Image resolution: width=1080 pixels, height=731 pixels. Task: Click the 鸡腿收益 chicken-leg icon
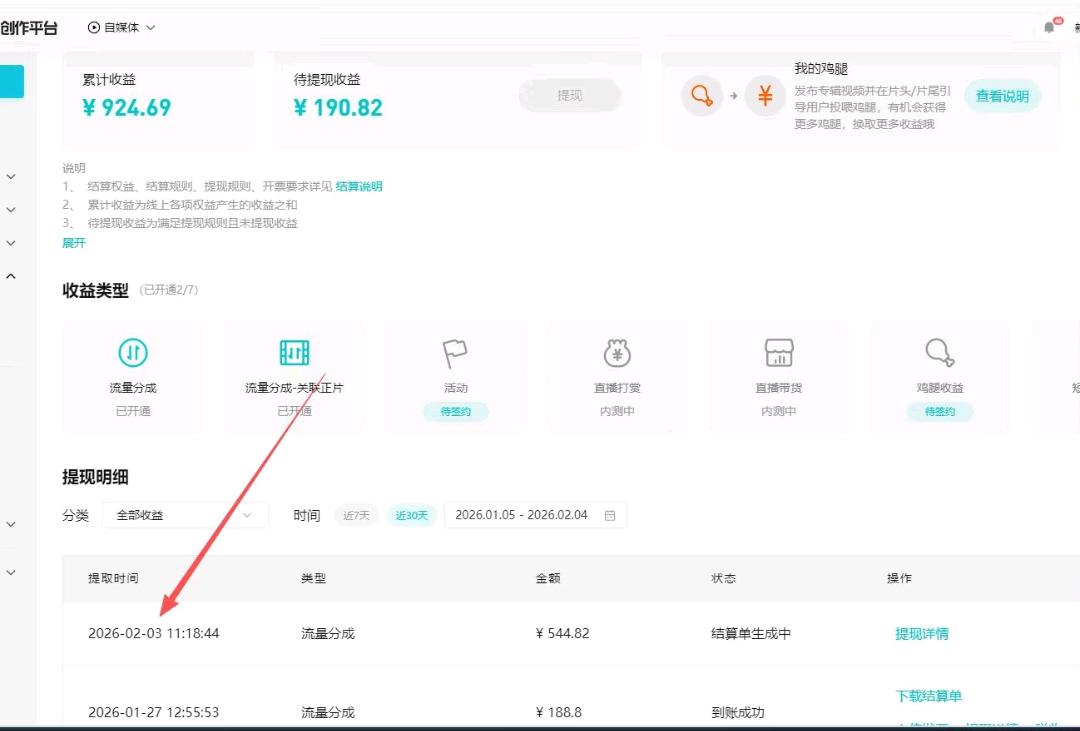point(939,352)
